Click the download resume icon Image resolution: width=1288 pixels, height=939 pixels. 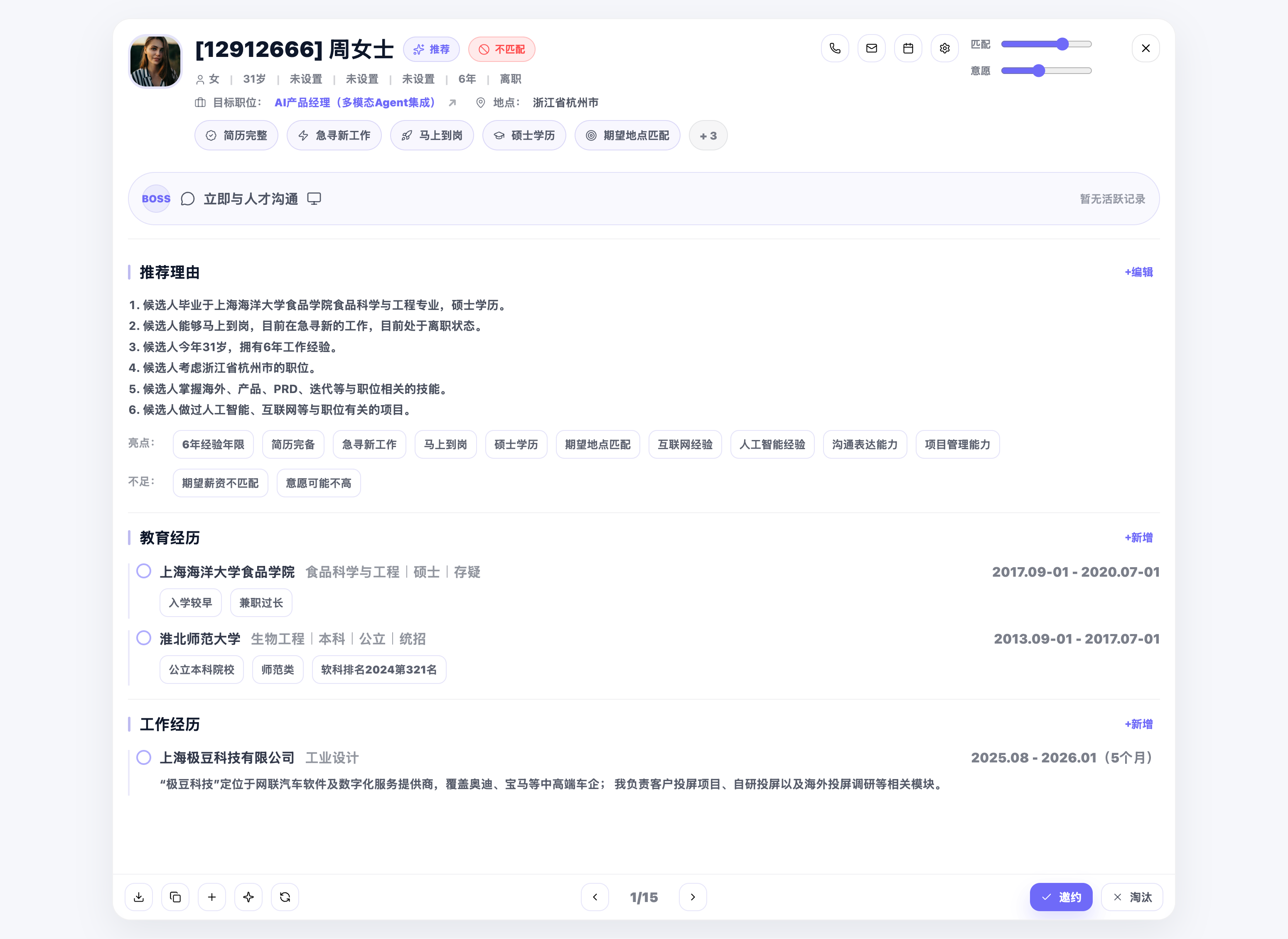pos(139,897)
